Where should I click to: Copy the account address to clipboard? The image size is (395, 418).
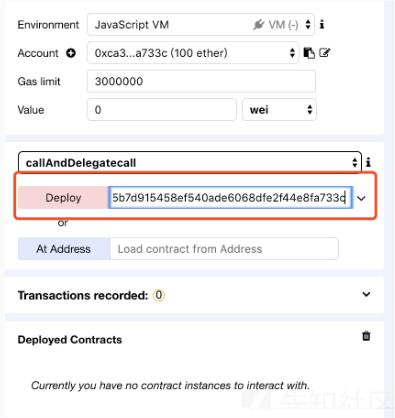309,53
